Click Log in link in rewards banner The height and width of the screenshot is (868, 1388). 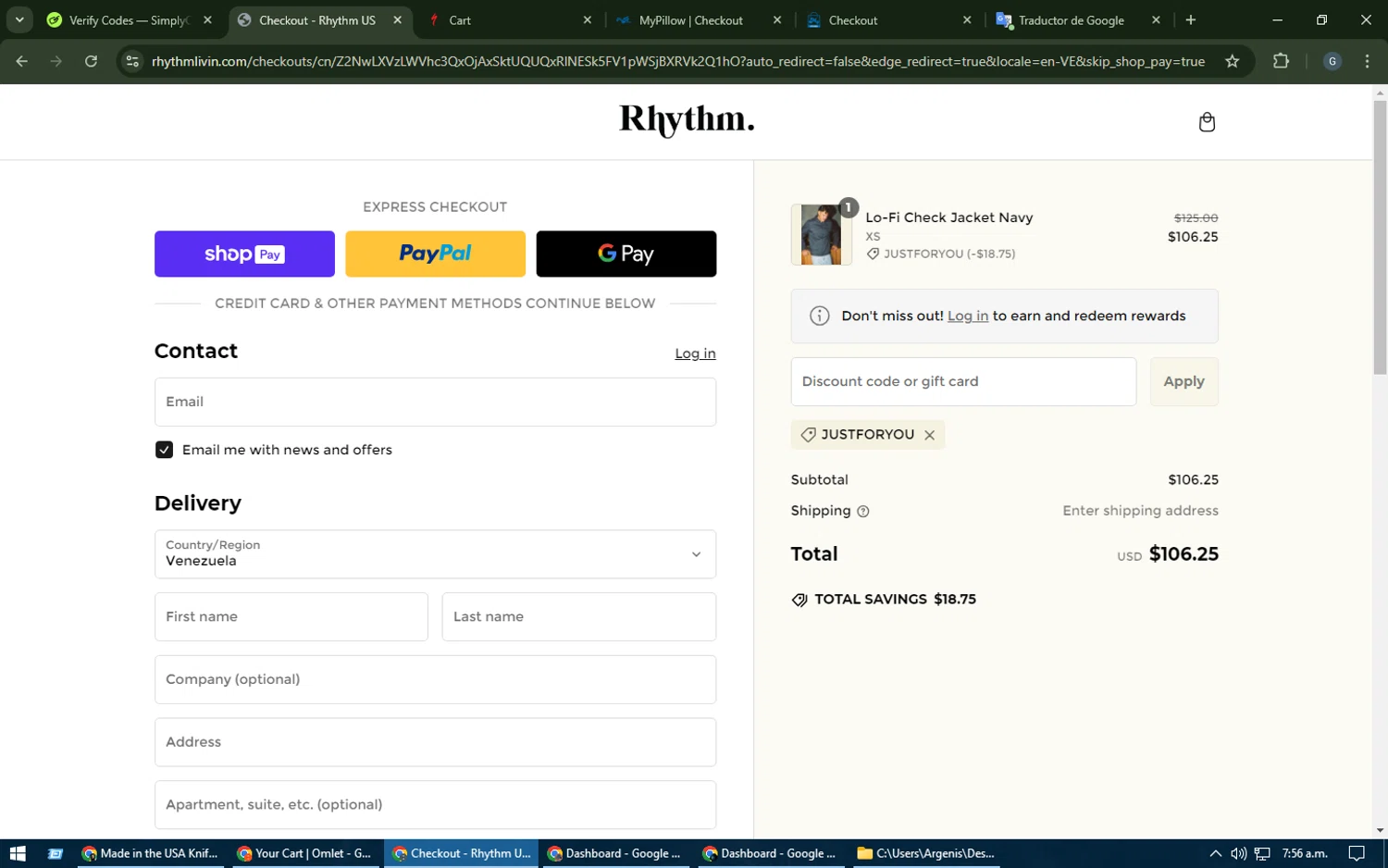[967, 316]
